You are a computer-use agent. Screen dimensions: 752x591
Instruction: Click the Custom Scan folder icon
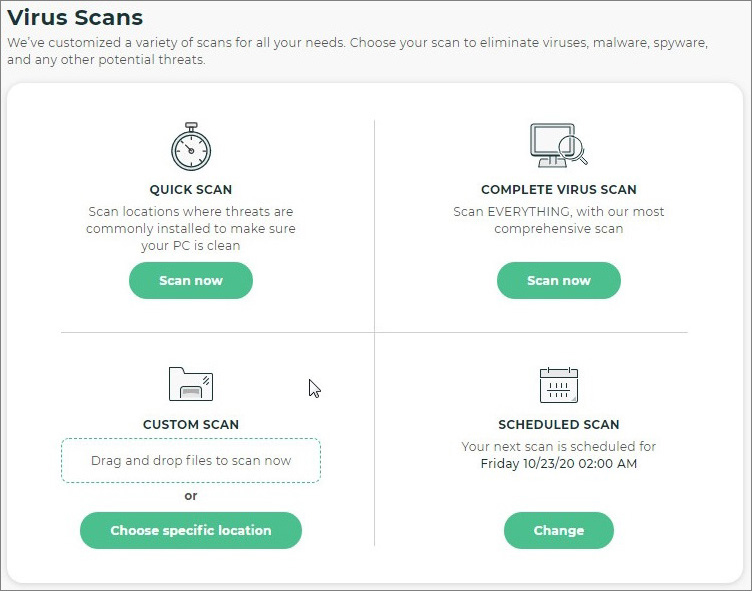[x=191, y=384]
